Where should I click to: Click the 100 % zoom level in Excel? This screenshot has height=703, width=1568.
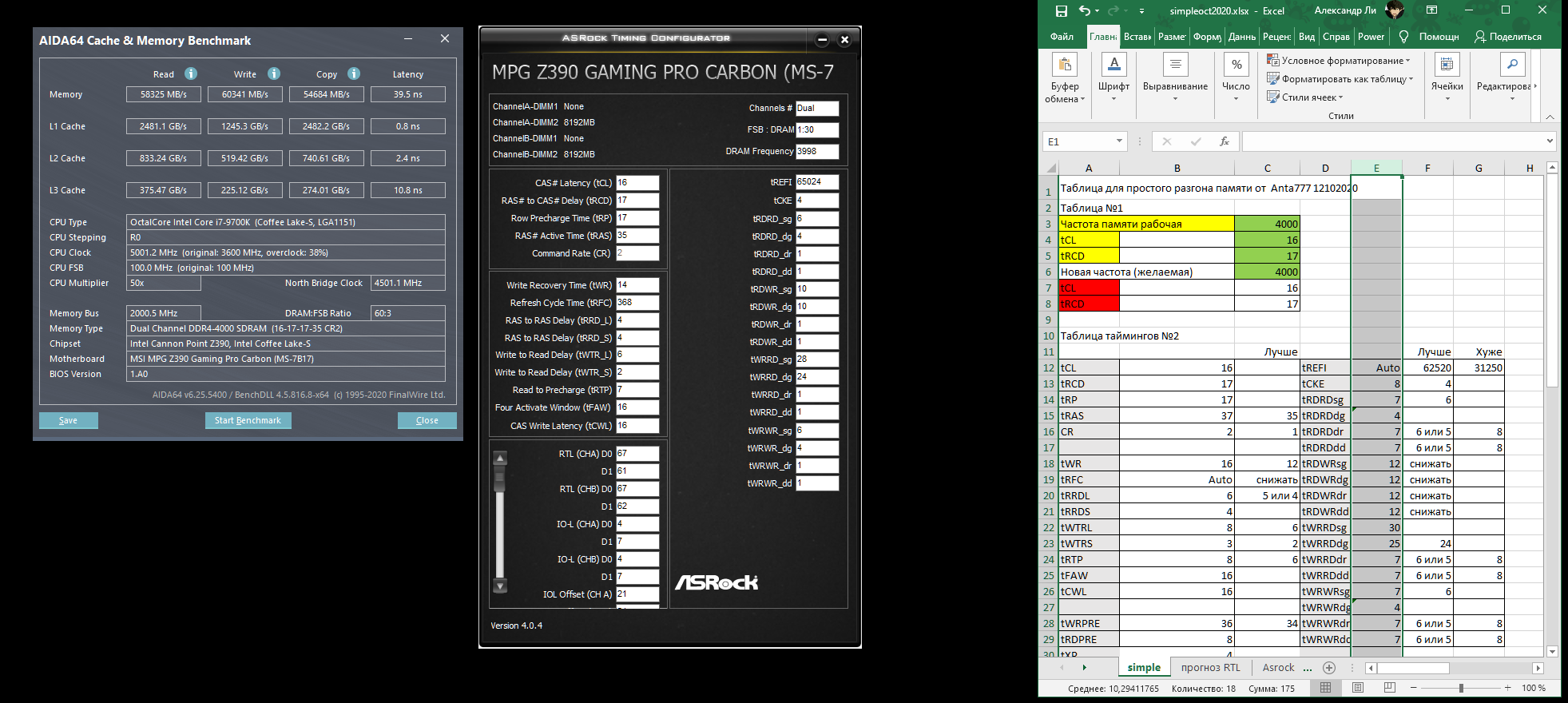click(x=1533, y=688)
